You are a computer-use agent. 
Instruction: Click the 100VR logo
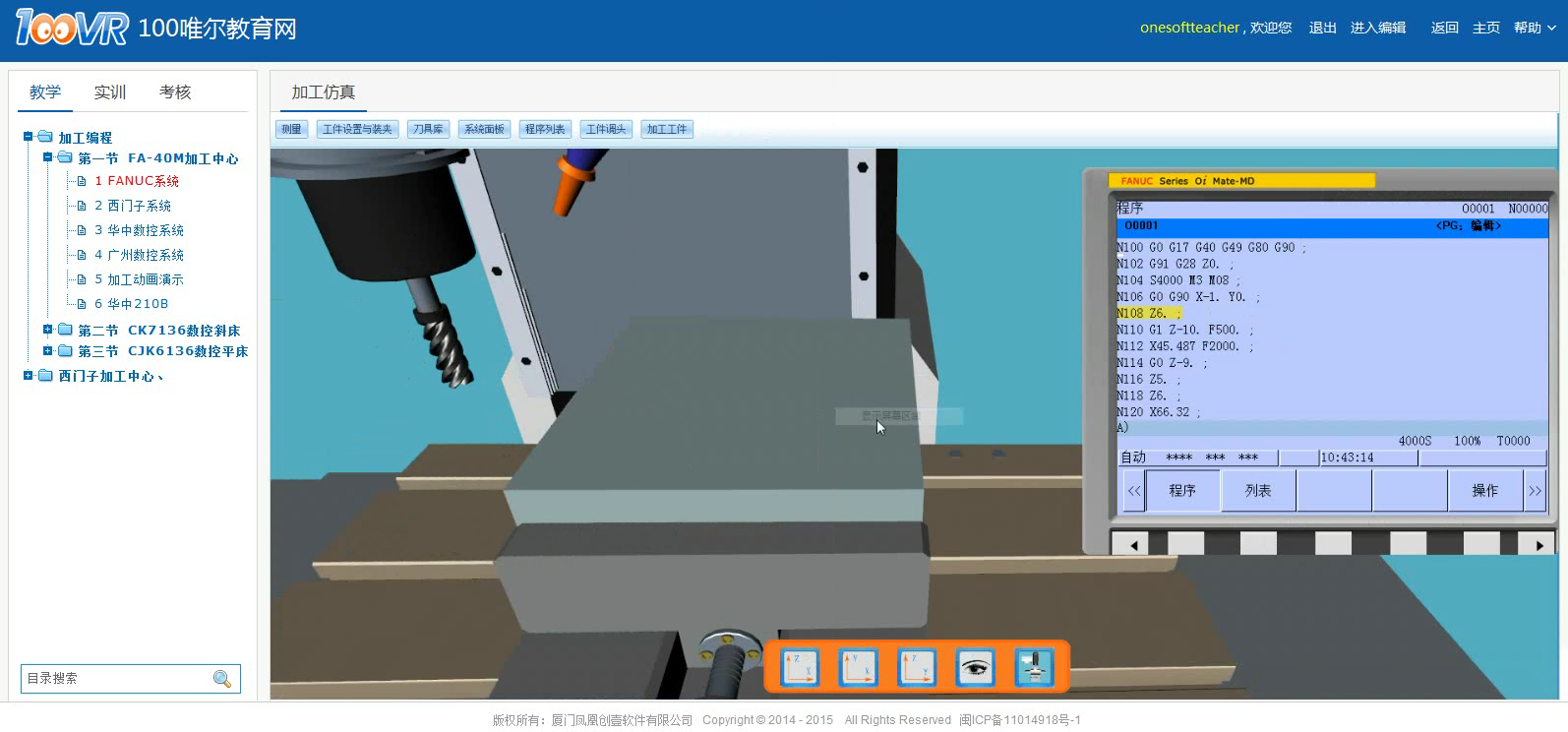(x=72, y=28)
